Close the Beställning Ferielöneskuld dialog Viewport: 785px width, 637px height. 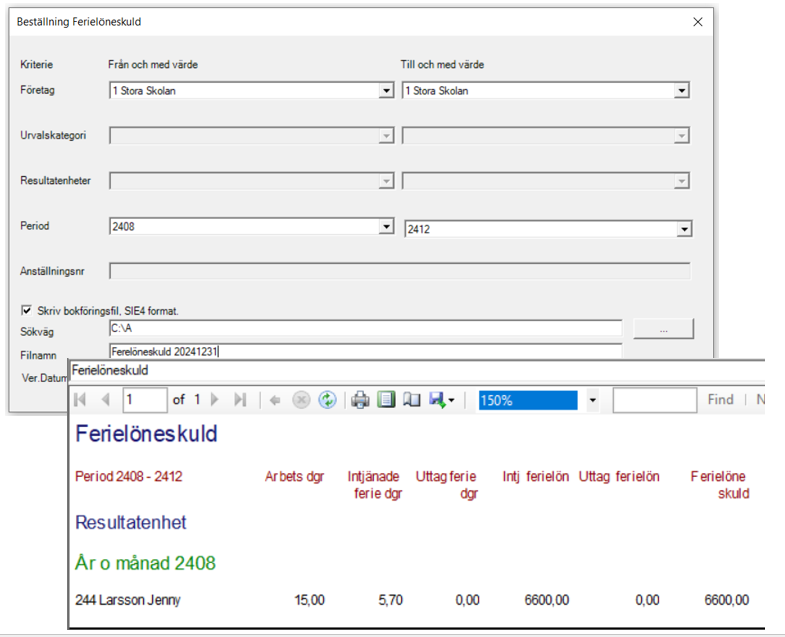[x=698, y=22]
